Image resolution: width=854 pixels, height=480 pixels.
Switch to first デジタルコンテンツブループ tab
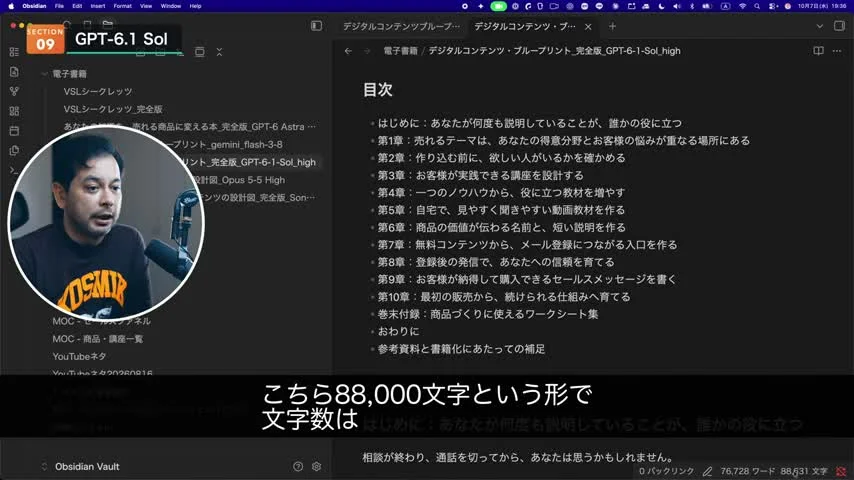(x=401, y=26)
